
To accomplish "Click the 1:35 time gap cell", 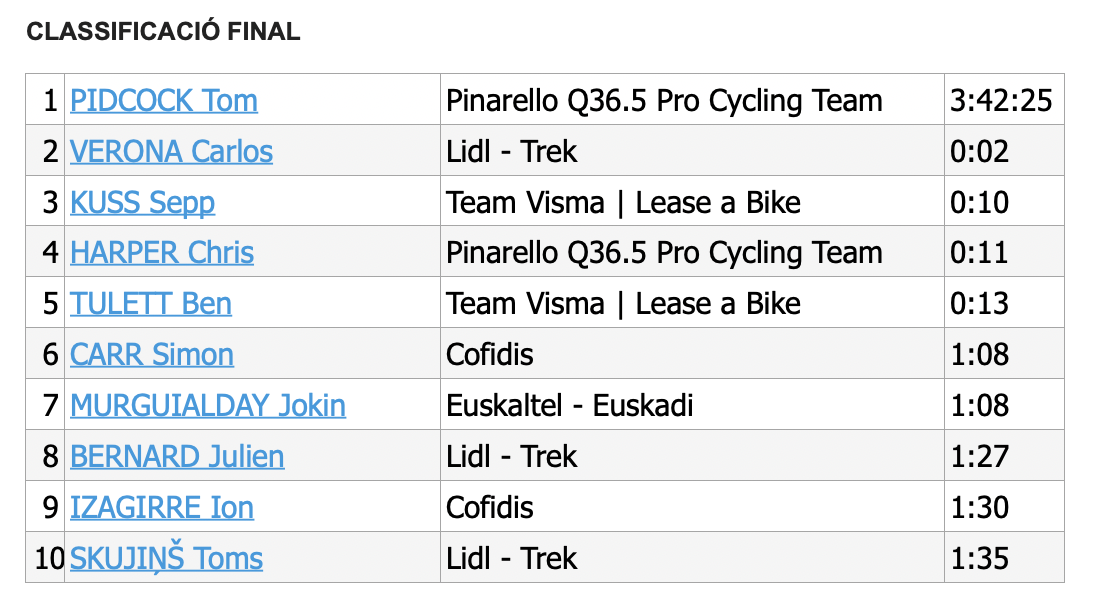I will 1004,557.
